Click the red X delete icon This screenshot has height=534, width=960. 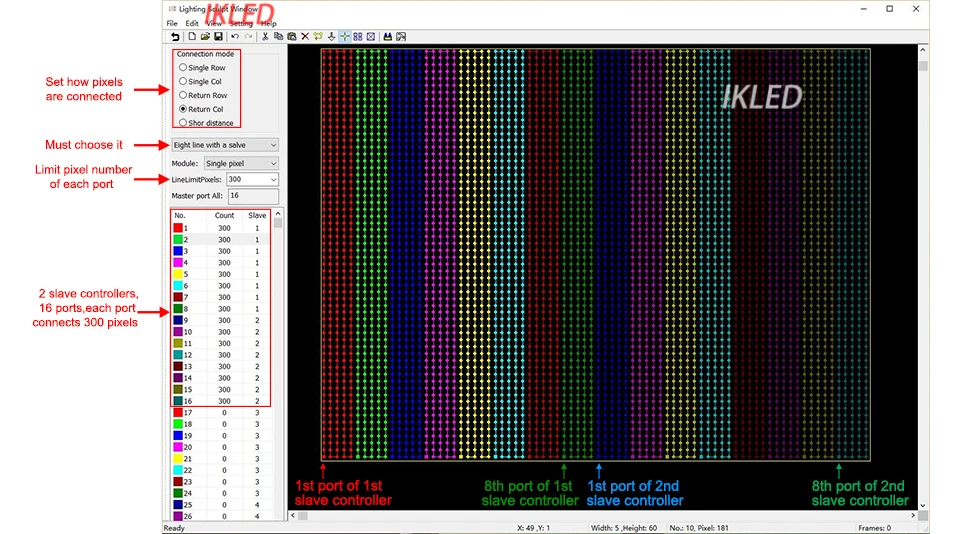pos(305,37)
